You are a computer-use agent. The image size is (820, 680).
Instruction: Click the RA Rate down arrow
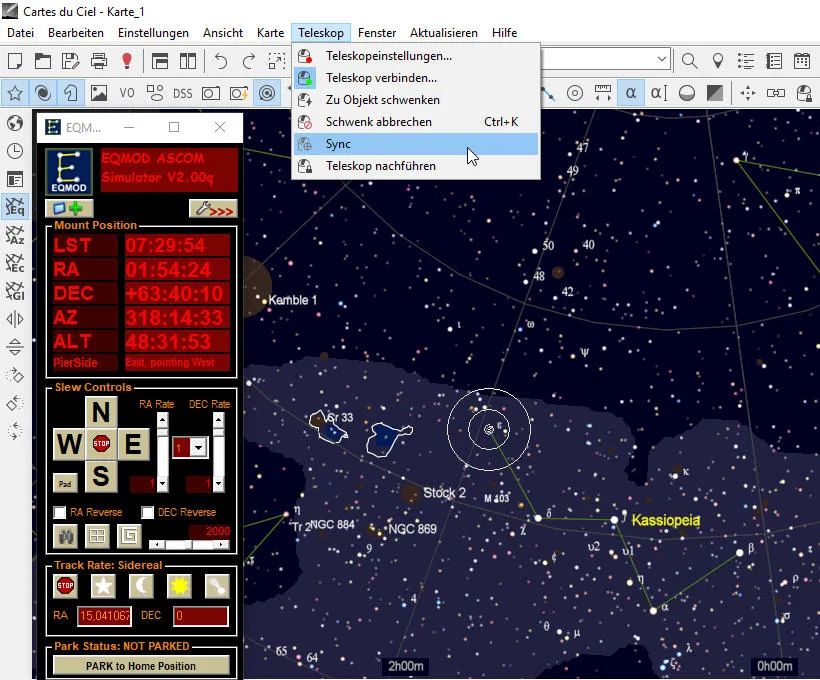pos(162,484)
